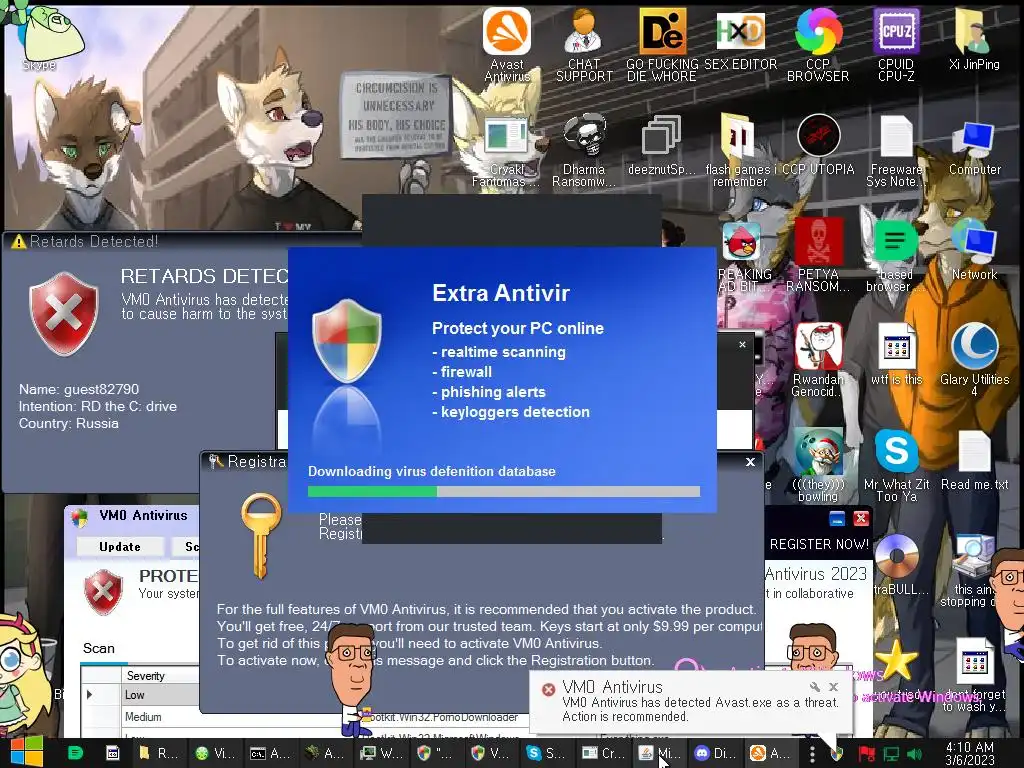
Task: Open the CHAT SUPPORT desktop icon
Action: tap(584, 44)
